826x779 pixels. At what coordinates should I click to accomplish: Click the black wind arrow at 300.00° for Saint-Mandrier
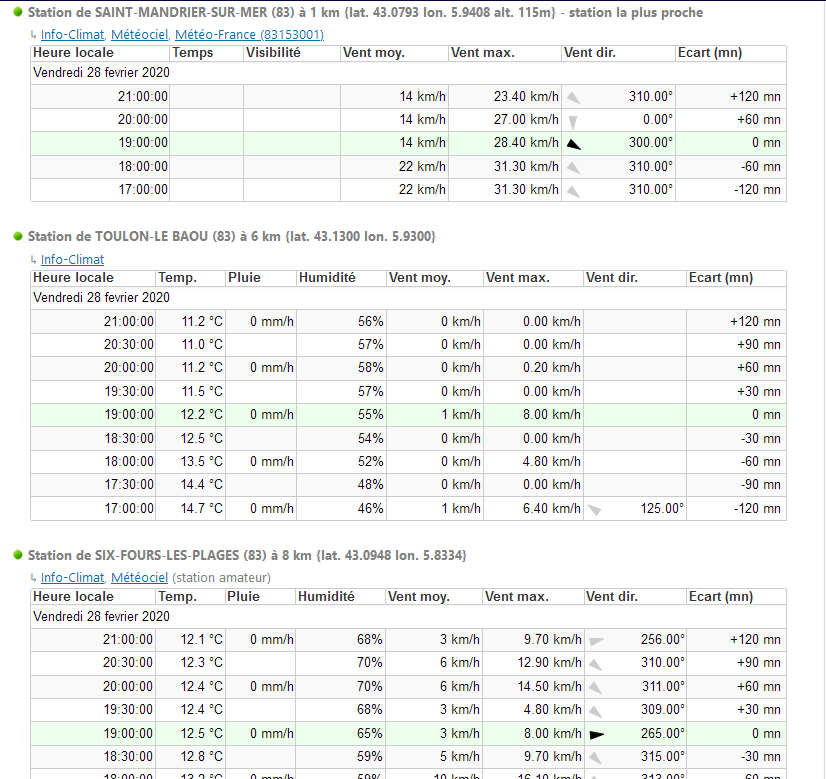tap(573, 144)
